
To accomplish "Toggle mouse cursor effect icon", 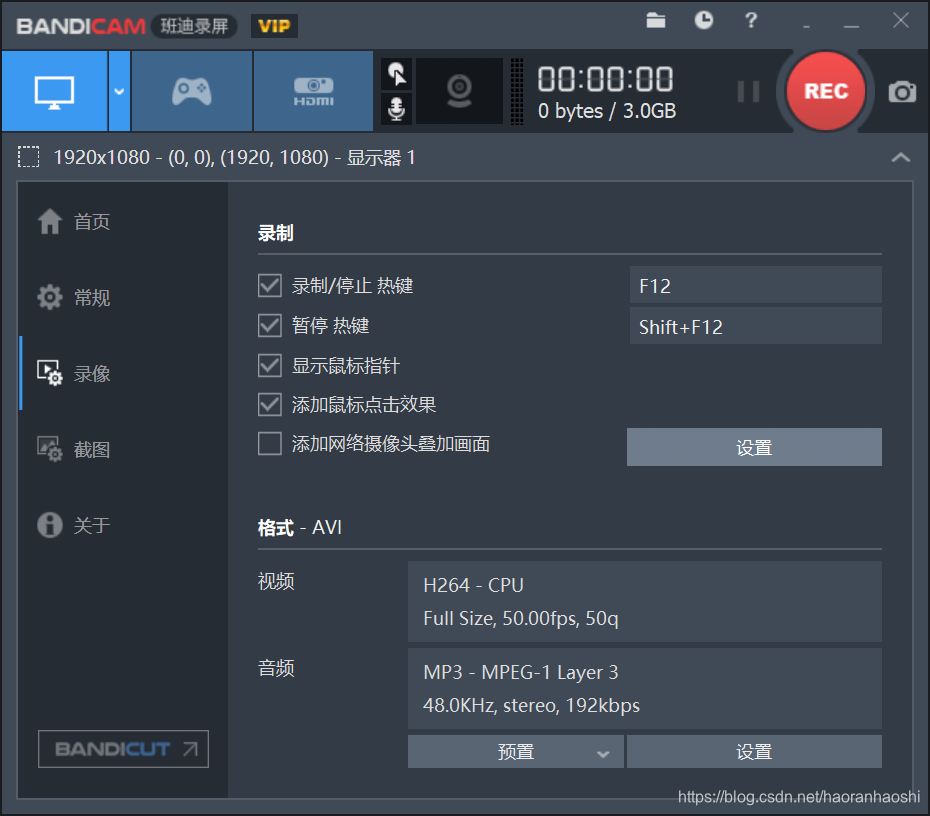I will 396,74.
